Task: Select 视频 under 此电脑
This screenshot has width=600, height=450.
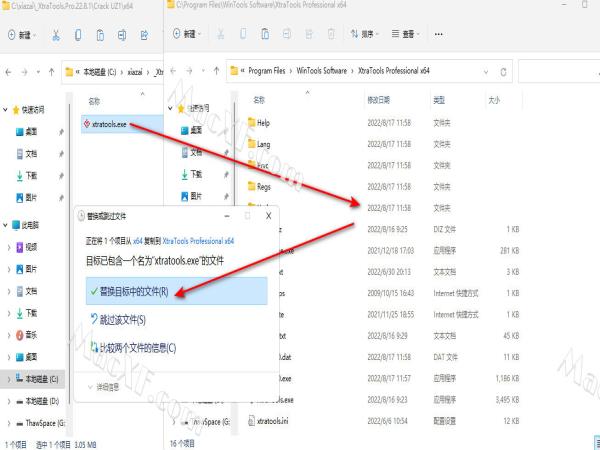Action: [27, 247]
